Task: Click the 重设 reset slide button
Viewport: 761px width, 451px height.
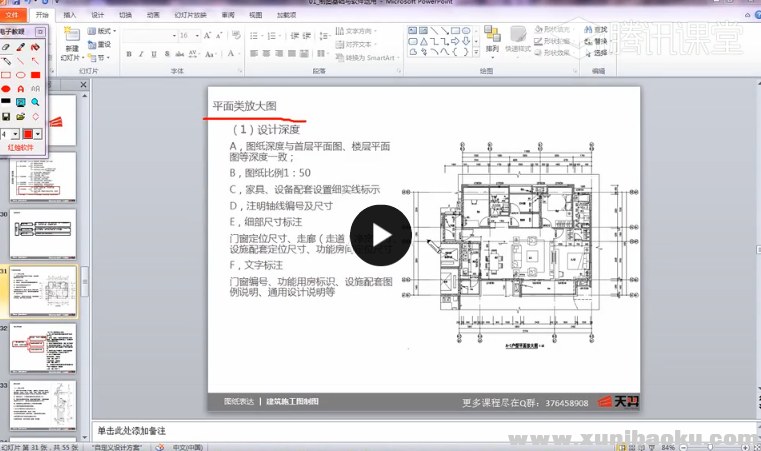Action: click(x=104, y=44)
